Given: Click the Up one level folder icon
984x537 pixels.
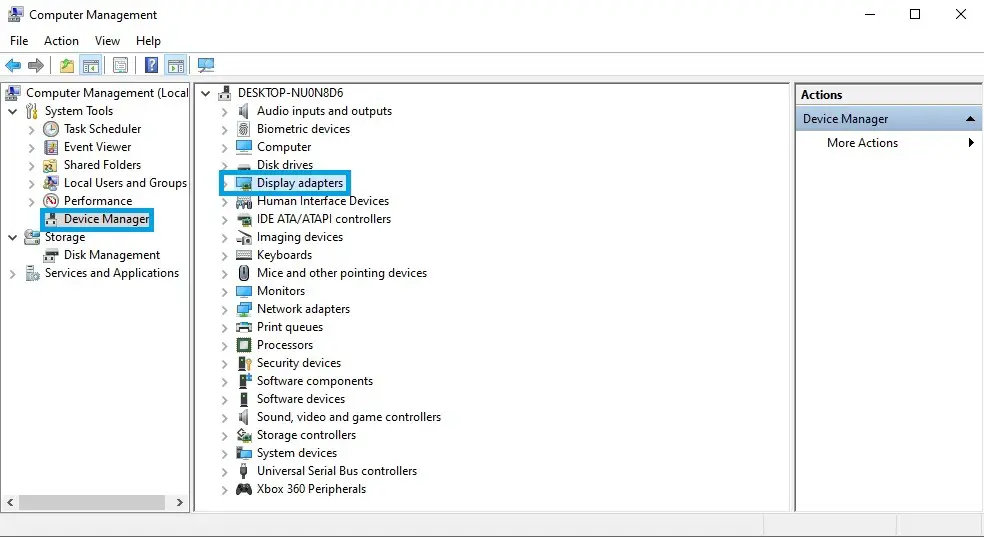Looking at the screenshot, I should [67, 65].
